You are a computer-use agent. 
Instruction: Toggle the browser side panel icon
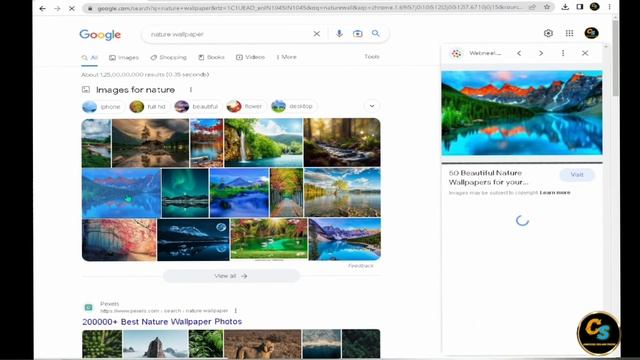580,7
